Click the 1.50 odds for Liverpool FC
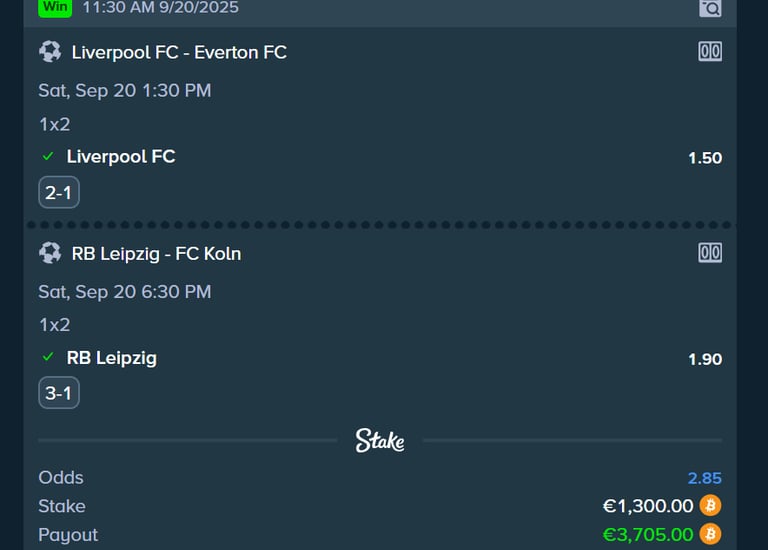Viewport: 768px width, 550px height. (705, 158)
